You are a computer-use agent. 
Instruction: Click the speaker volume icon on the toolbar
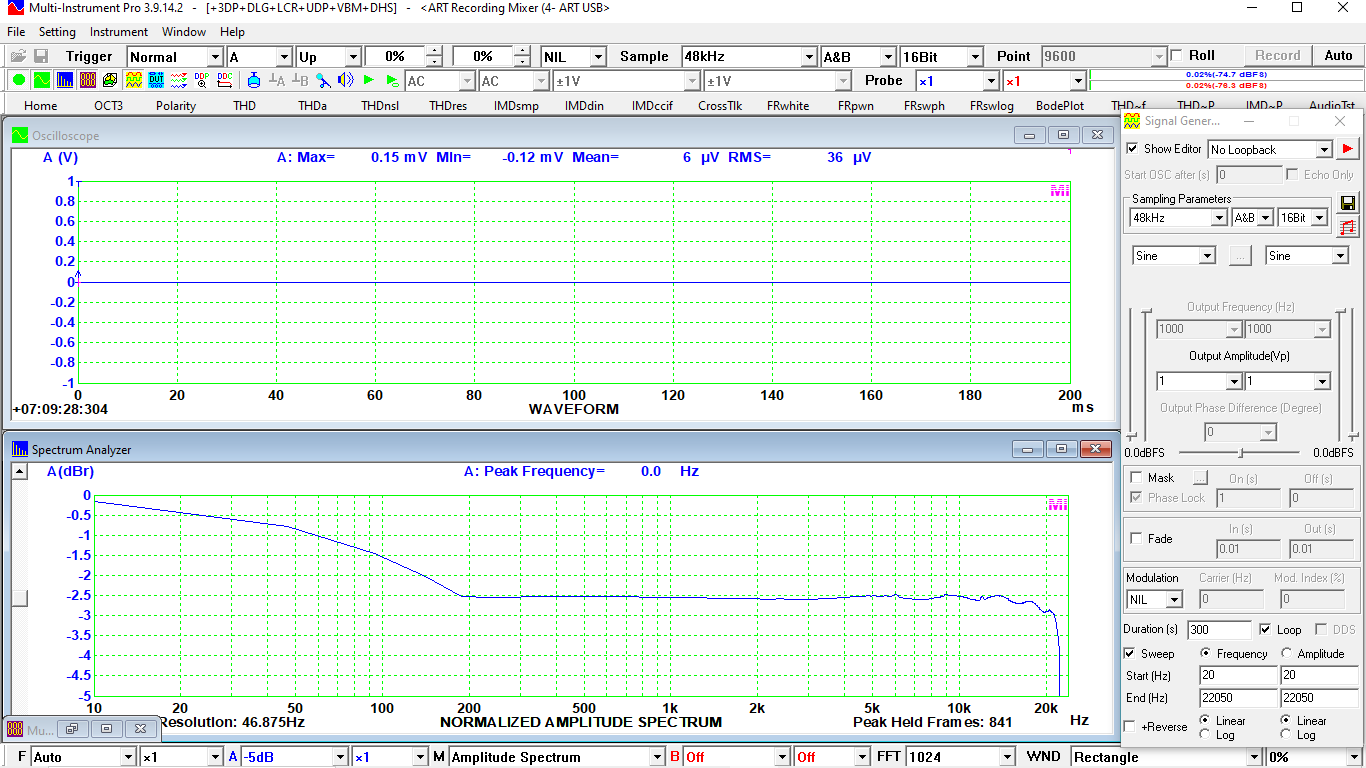click(345, 81)
